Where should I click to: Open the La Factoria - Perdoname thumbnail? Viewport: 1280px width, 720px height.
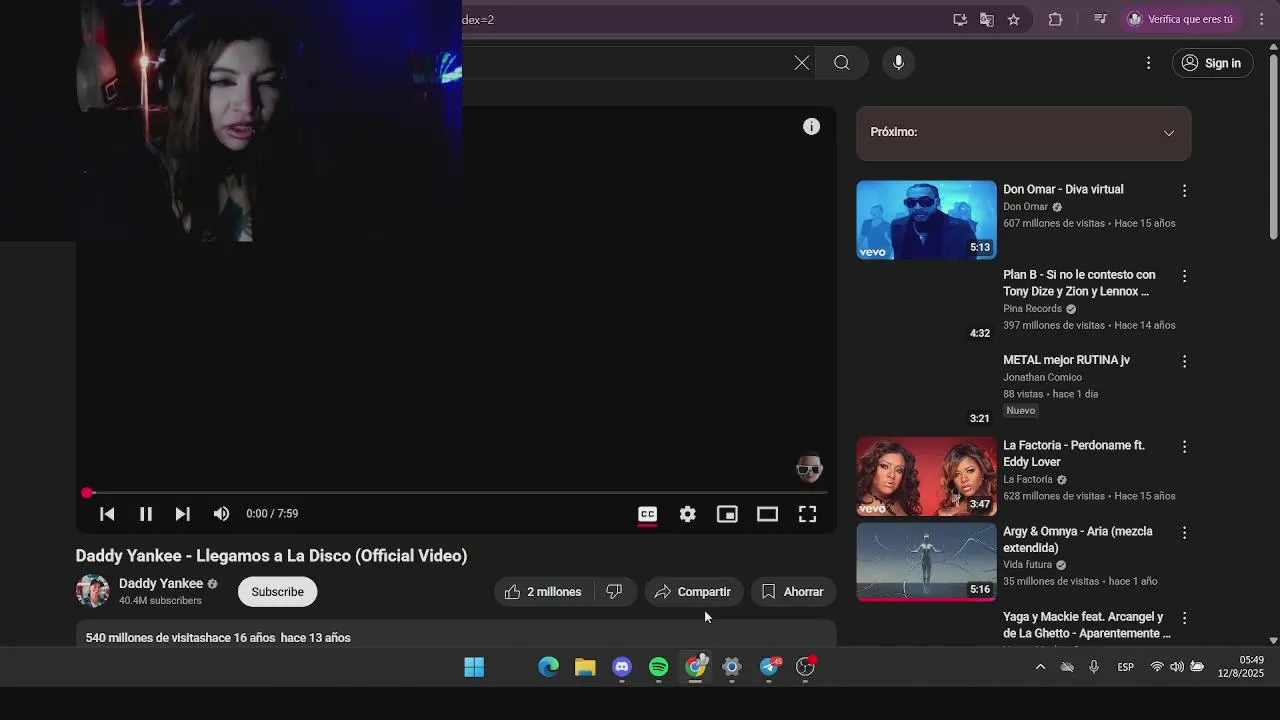click(926, 476)
